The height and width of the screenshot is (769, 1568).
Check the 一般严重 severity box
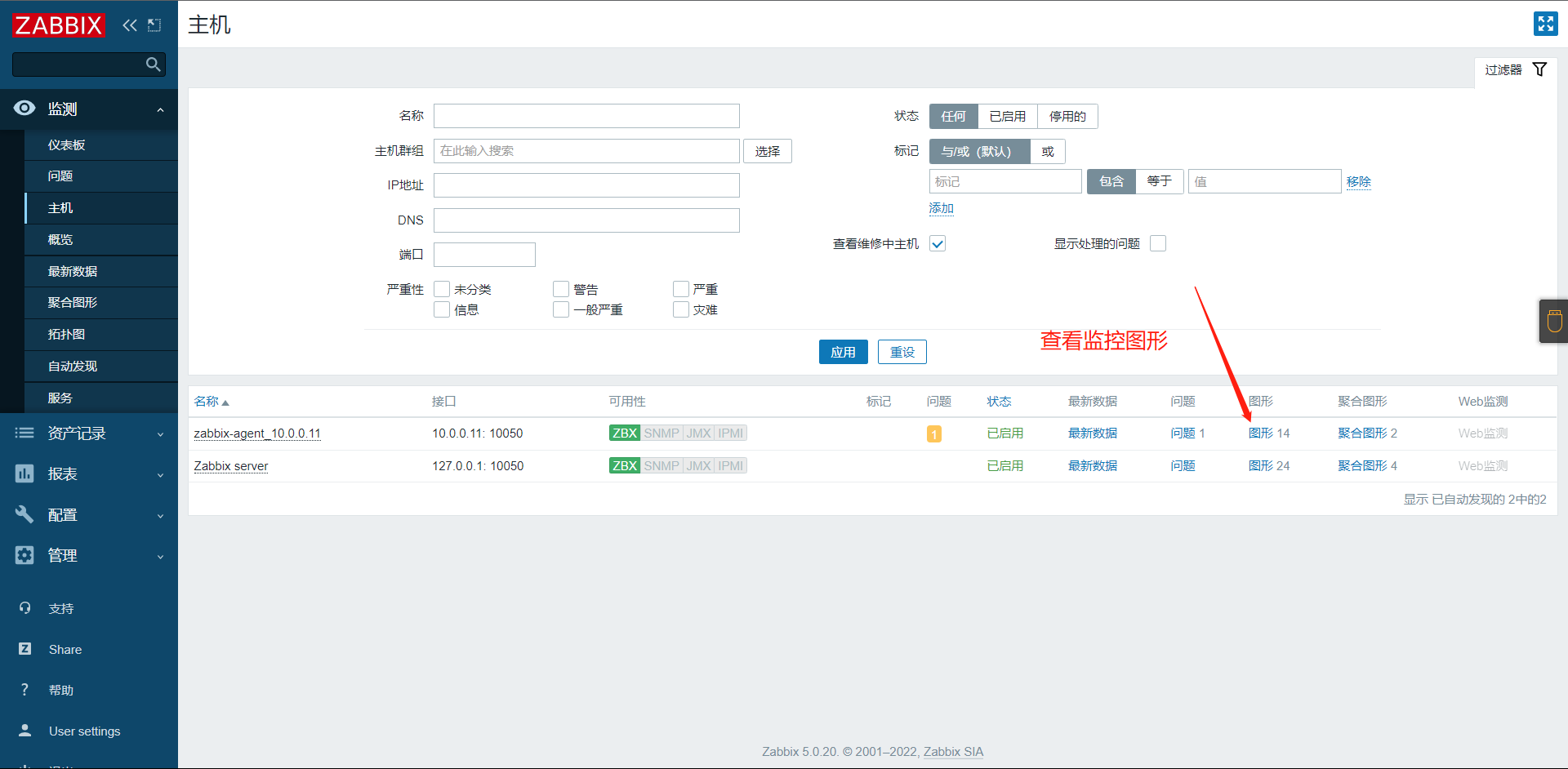tap(561, 309)
